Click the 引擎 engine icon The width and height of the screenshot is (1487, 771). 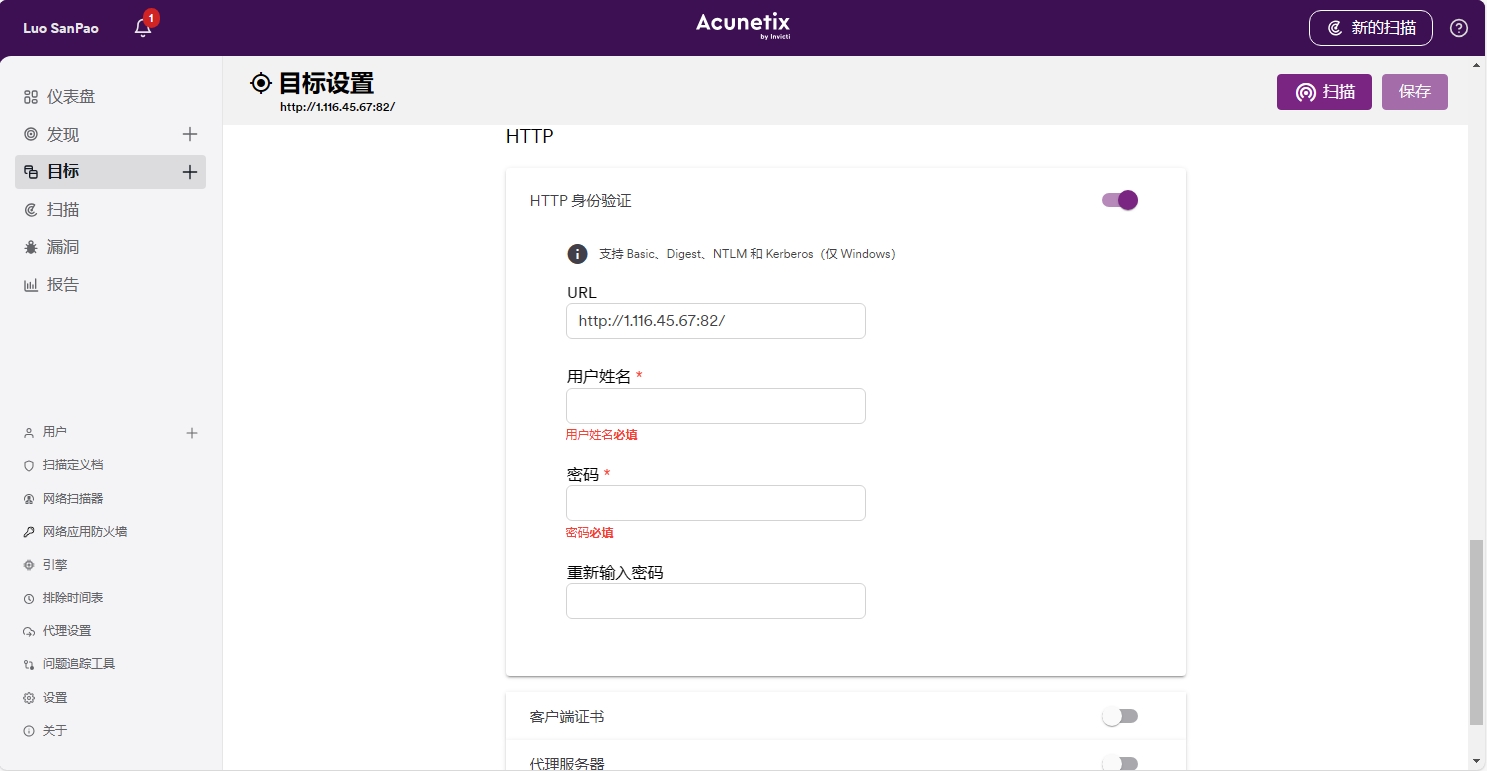point(29,565)
